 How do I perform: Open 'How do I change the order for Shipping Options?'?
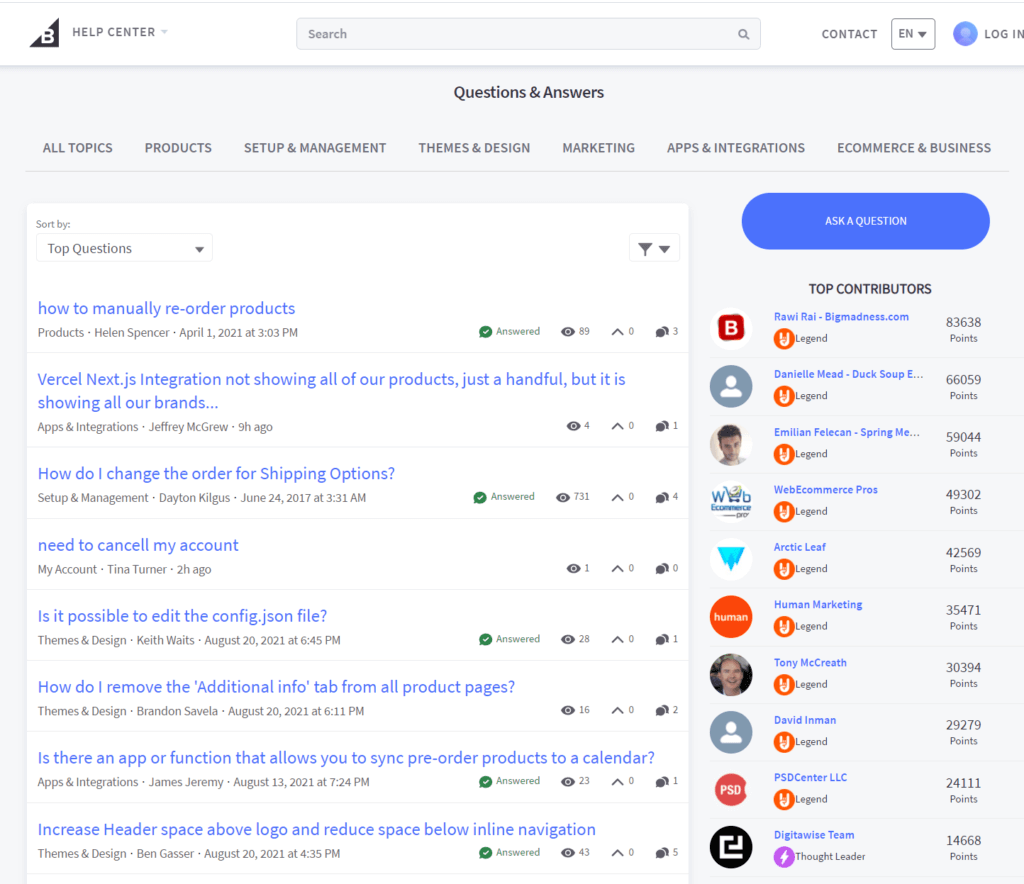point(216,473)
